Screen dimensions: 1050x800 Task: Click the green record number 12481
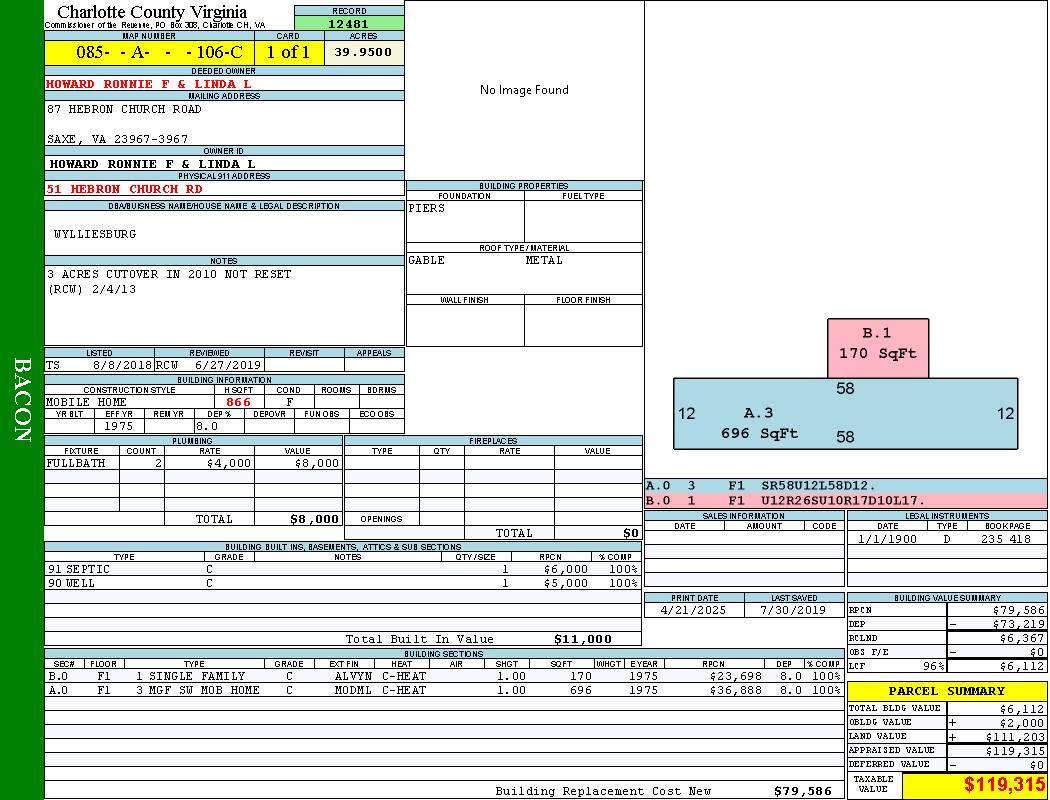[x=349, y=24]
